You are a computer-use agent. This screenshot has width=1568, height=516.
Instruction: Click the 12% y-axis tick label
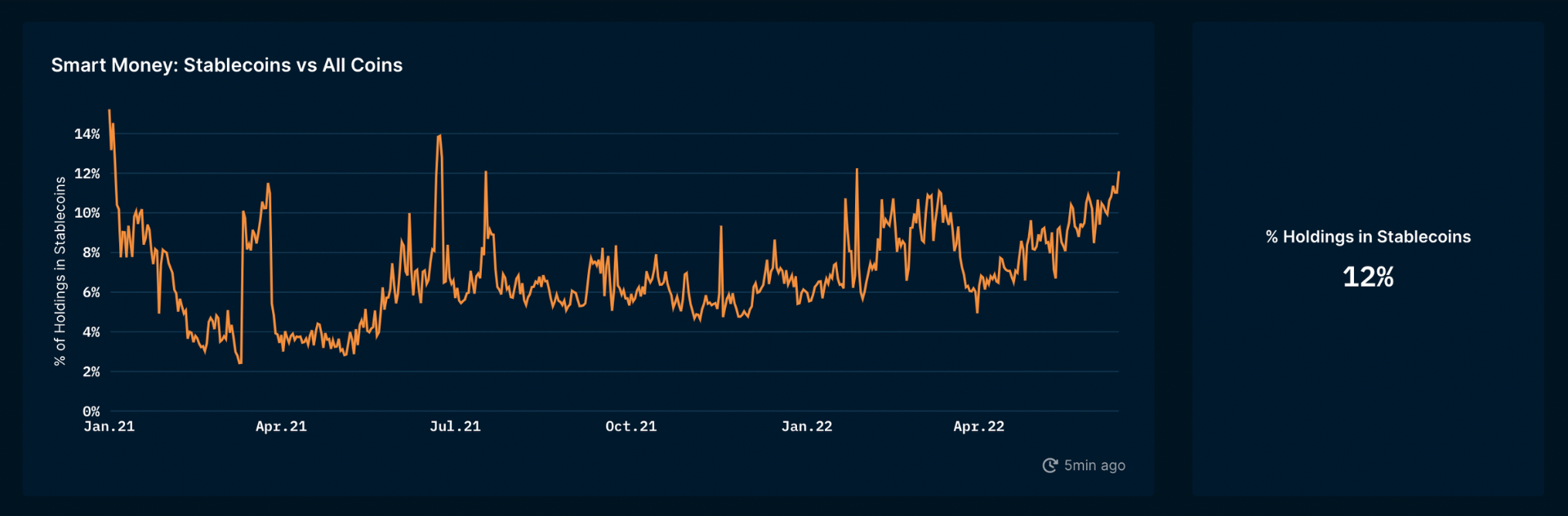87,173
